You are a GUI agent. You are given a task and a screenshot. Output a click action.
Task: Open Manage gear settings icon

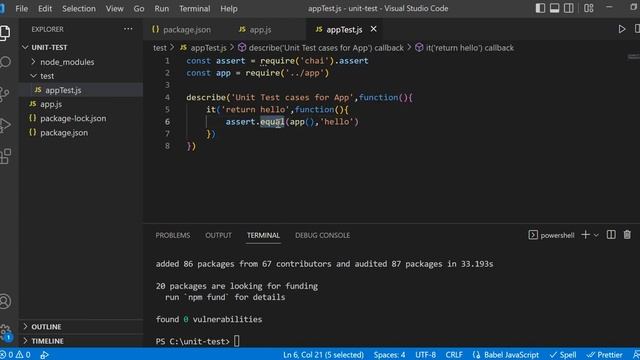click(5, 331)
